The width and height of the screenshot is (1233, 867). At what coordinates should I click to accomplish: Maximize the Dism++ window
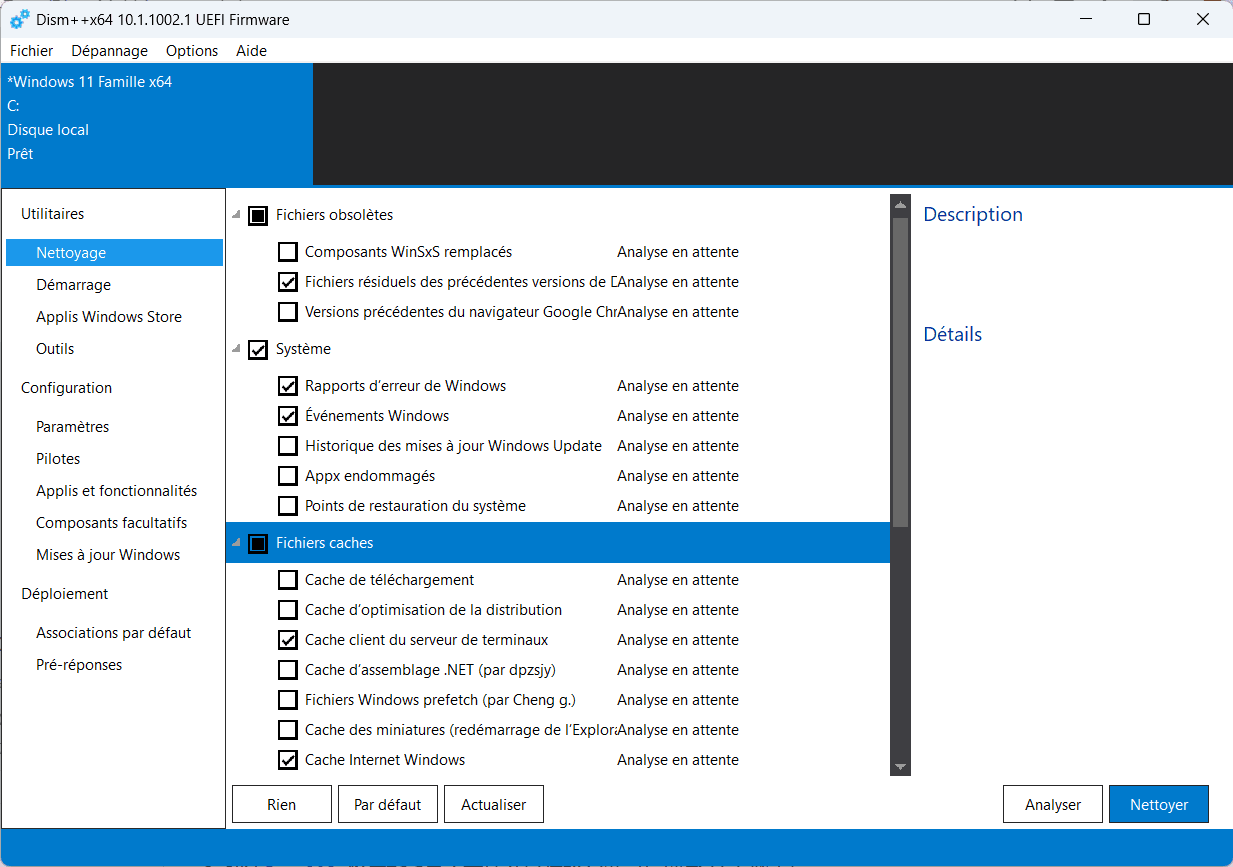pos(1144,19)
